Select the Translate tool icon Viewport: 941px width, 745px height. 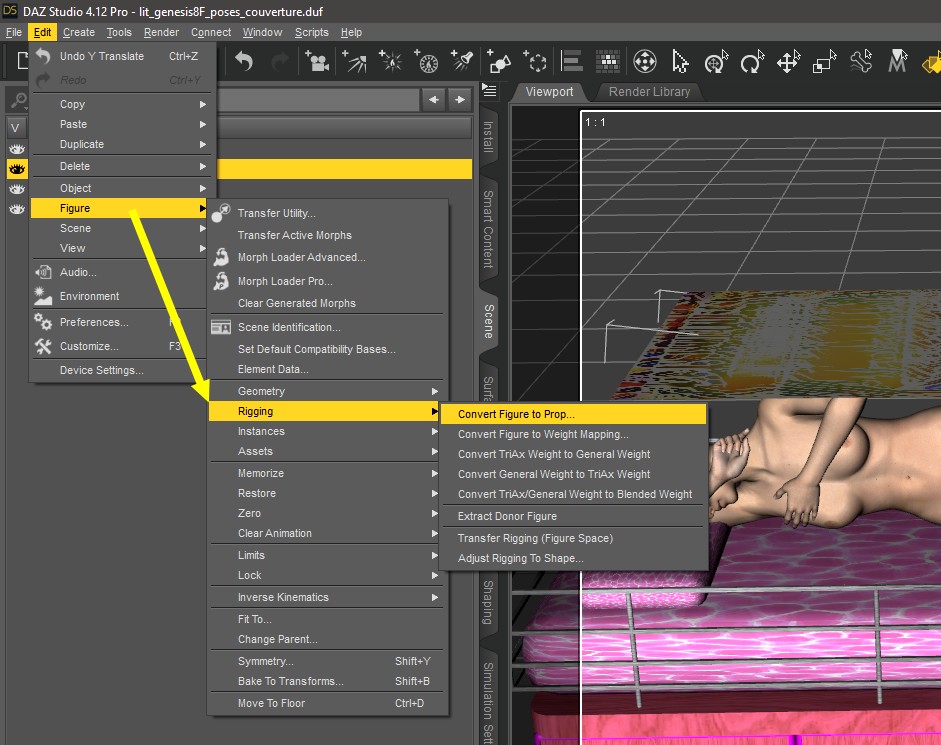tap(789, 61)
